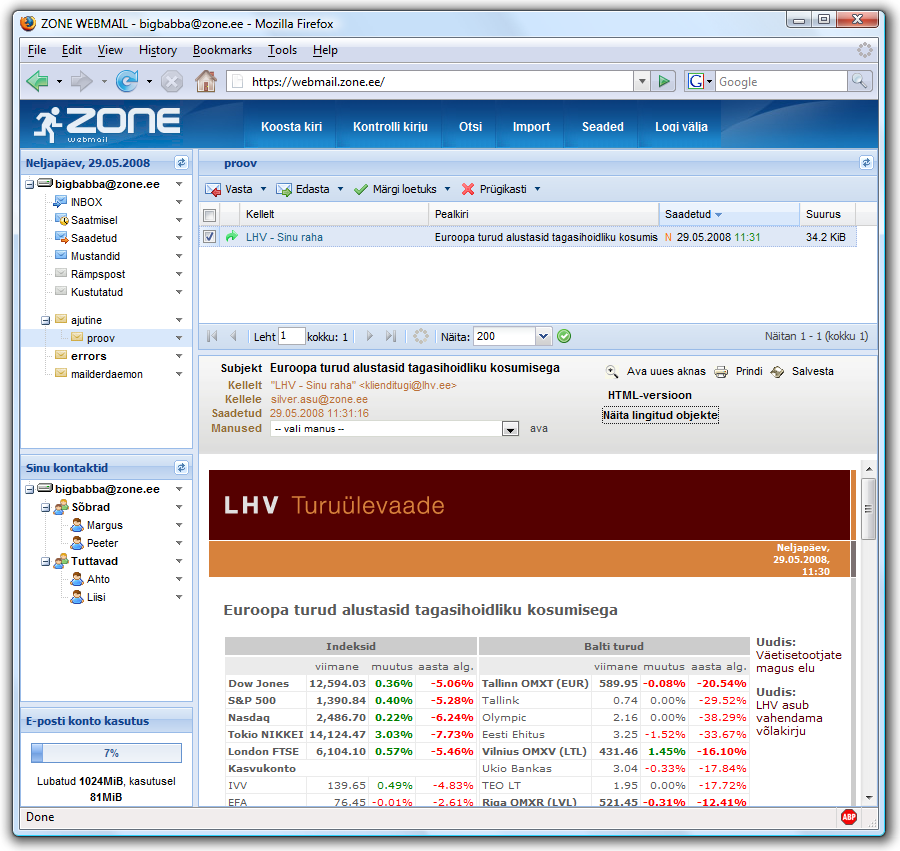Sort messages by the Saadetud column header
Image resolution: width=900 pixels, height=851 pixels.
729,215
